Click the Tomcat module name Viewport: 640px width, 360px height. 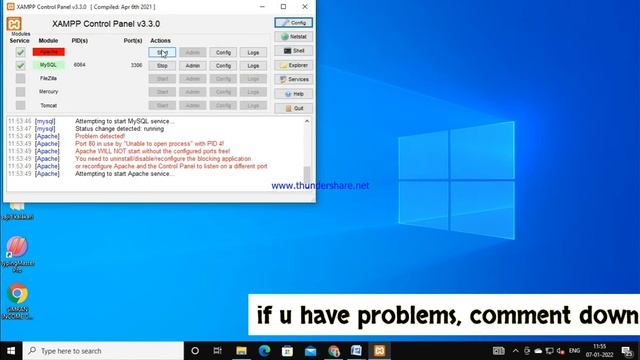pos(49,105)
